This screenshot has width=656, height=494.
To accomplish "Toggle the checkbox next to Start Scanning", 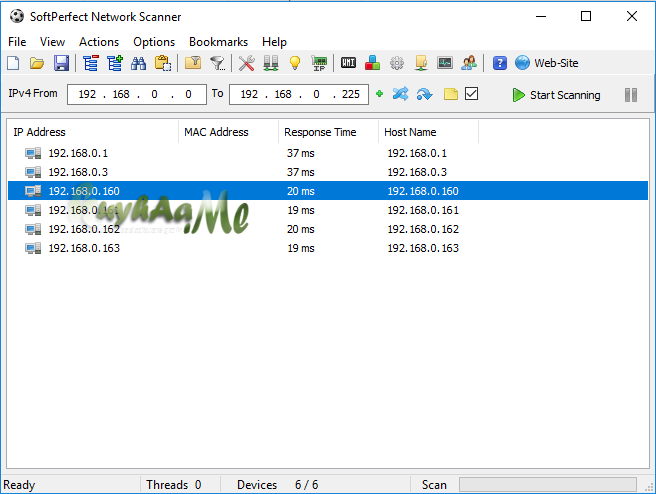I will click(472, 94).
